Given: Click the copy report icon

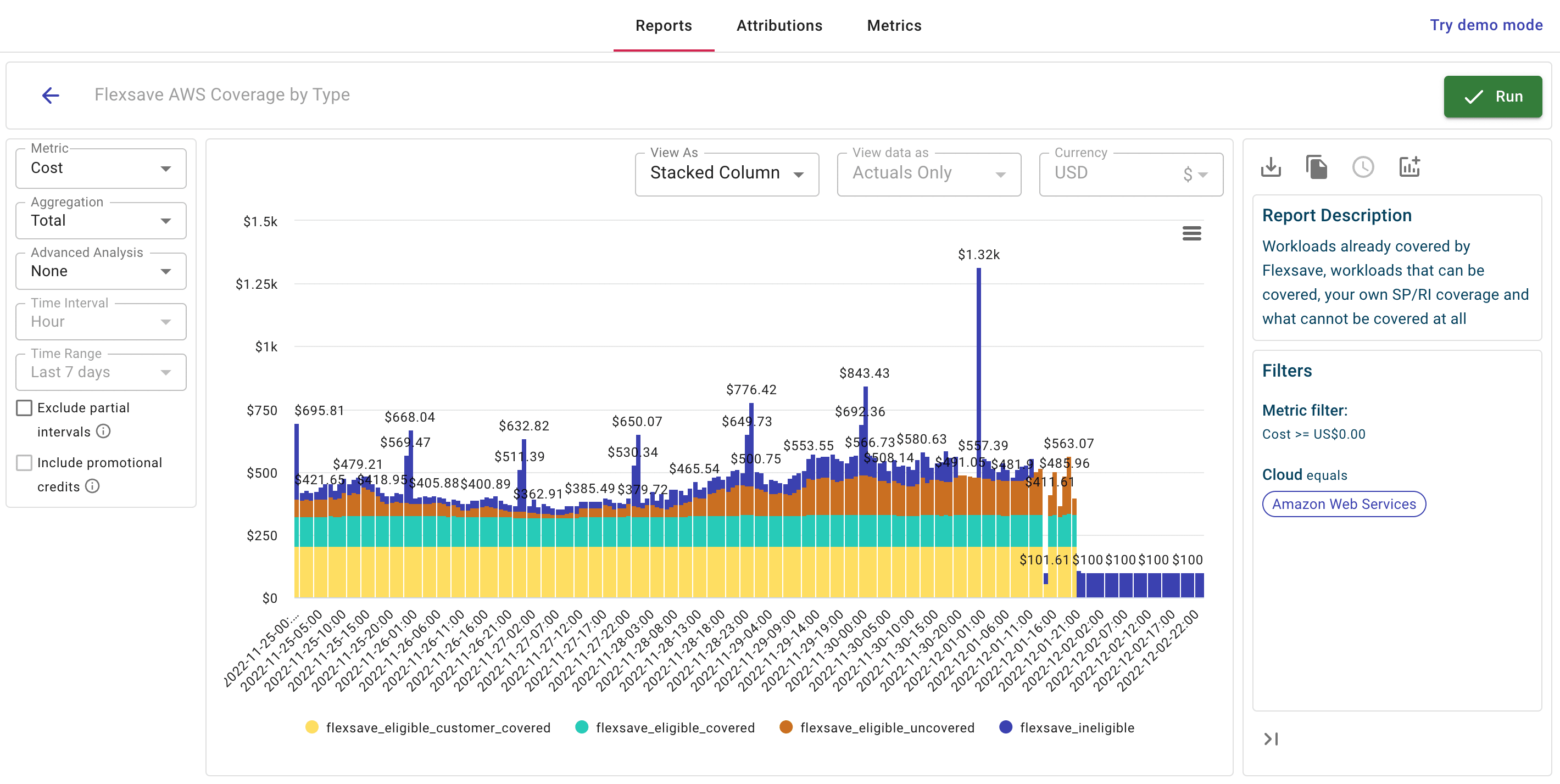Looking at the screenshot, I should pos(1317,167).
